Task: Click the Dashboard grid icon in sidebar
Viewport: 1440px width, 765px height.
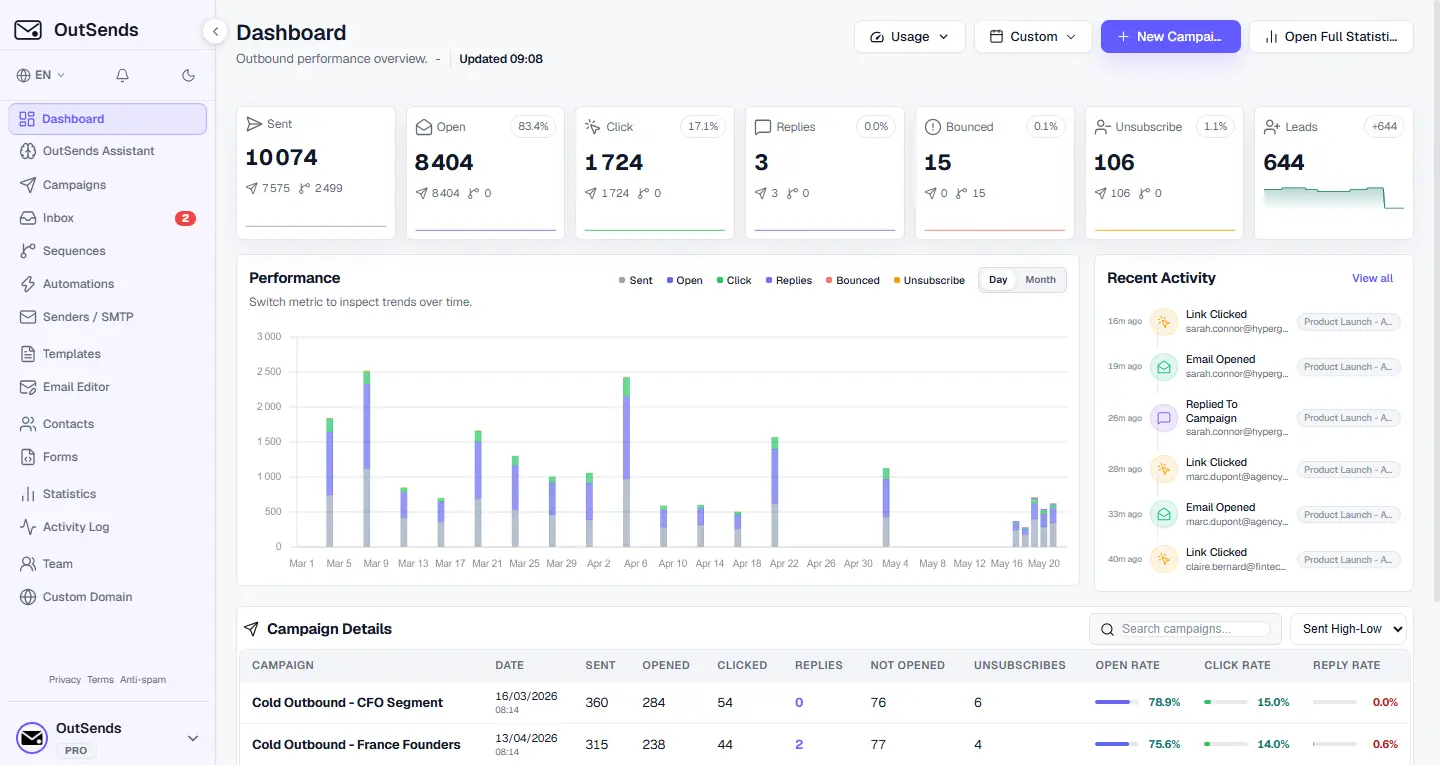Action: pos(27,119)
